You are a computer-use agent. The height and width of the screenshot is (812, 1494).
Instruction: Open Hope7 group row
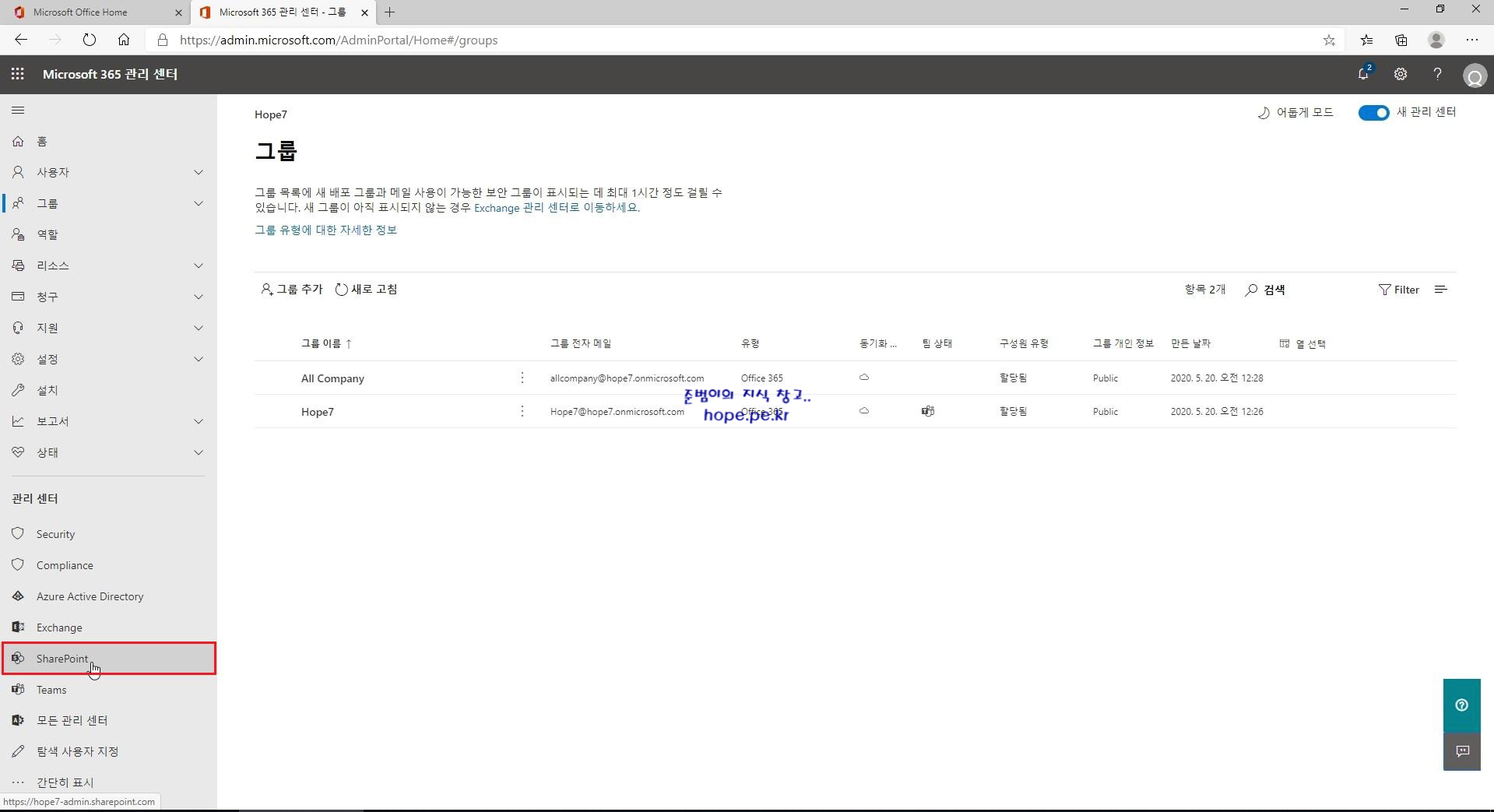318,412
